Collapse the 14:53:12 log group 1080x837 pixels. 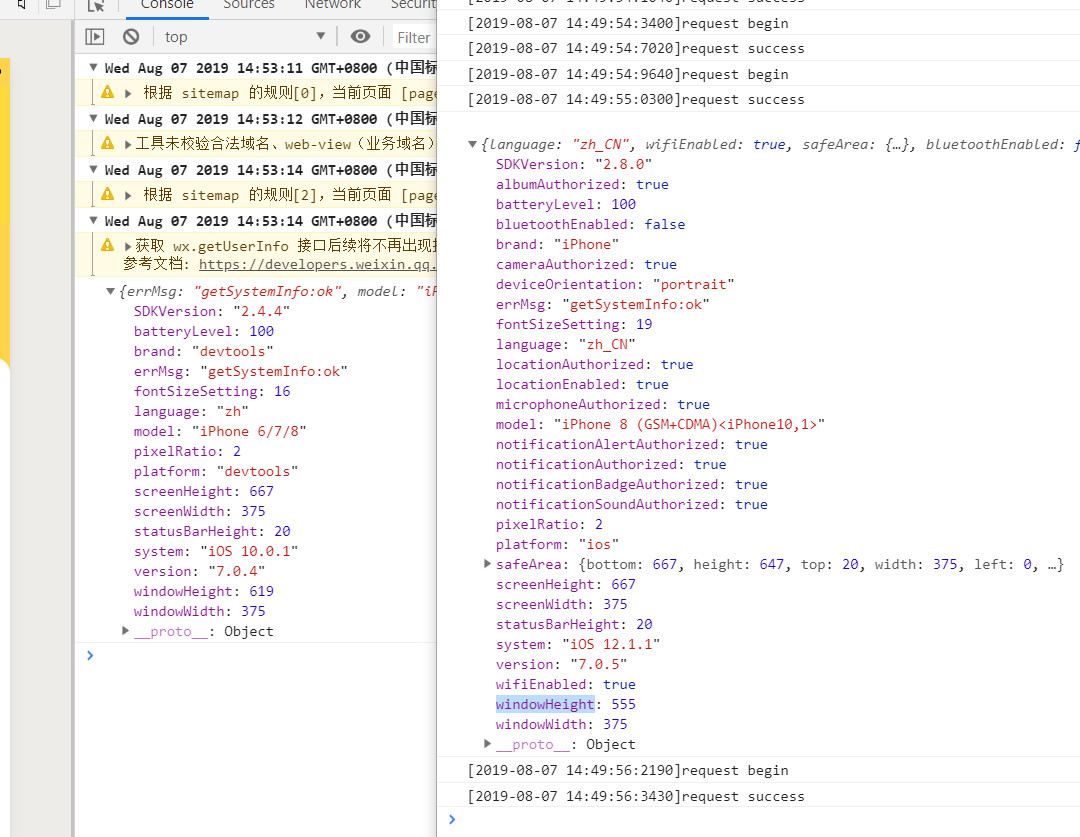coord(93,118)
